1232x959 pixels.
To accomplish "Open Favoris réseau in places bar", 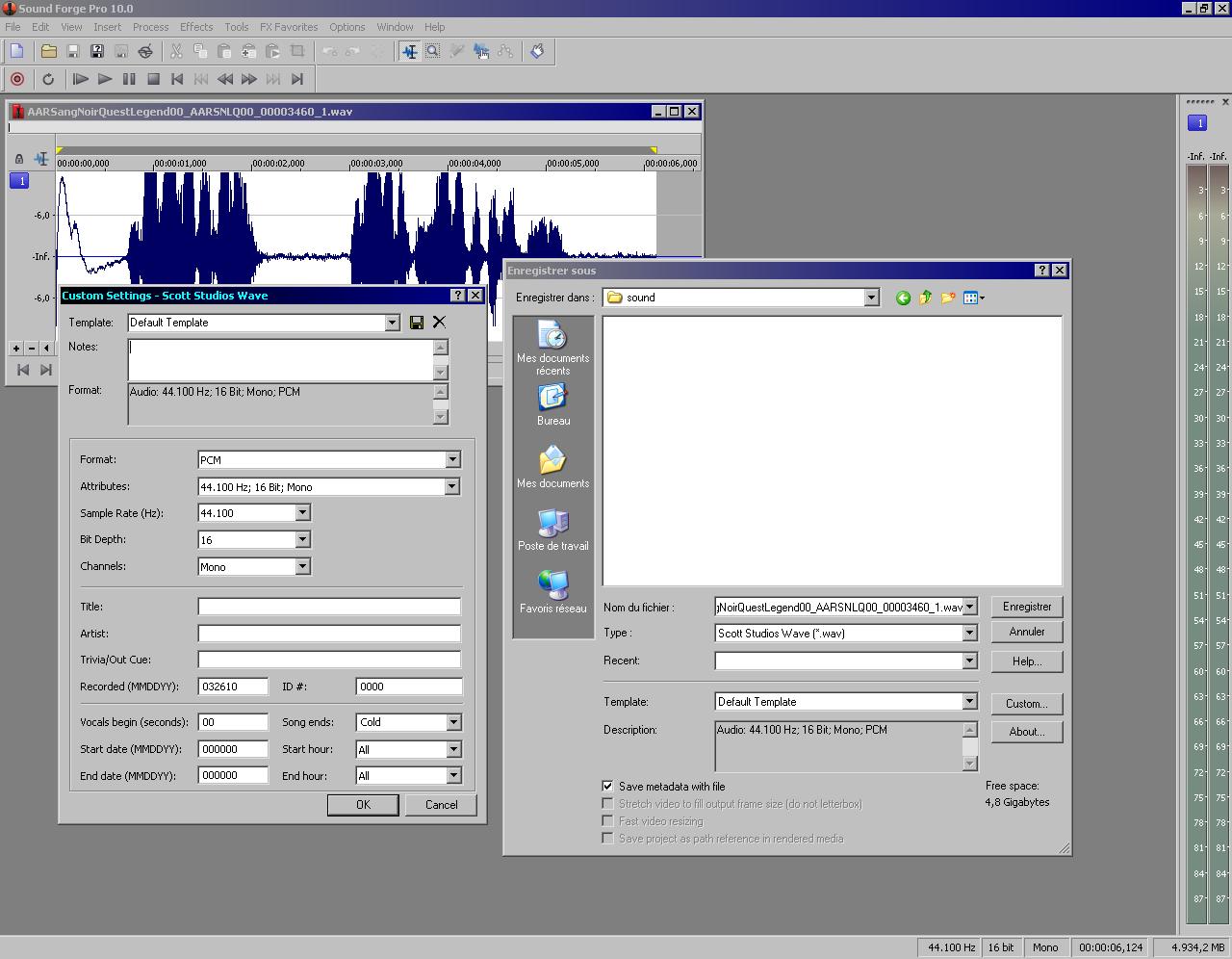I will 552,593.
